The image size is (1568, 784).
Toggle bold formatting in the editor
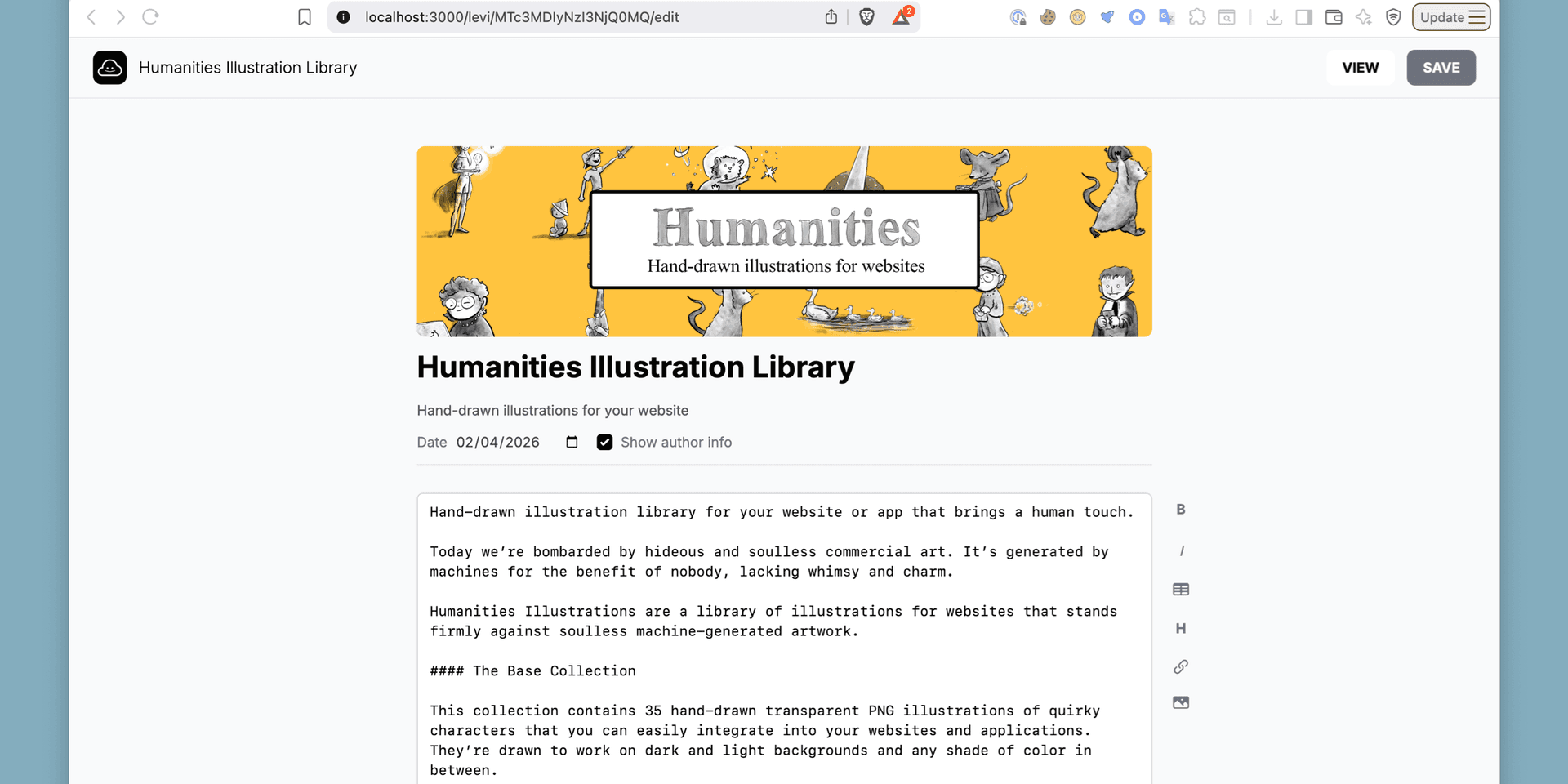pyautogui.click(x=1181, y=509)
